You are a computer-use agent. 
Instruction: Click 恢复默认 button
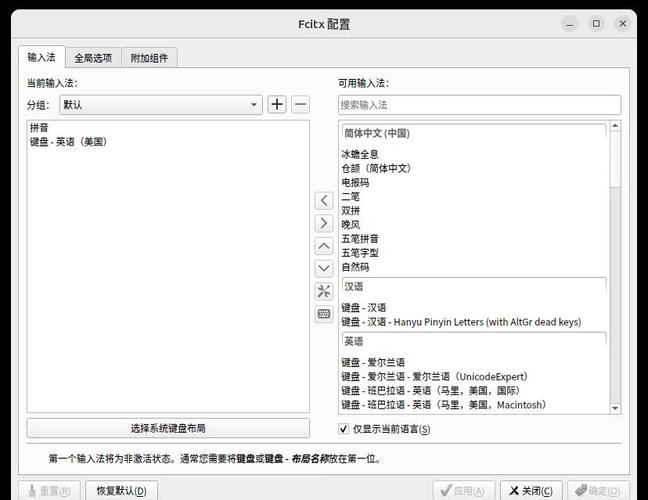coord(122,490)
